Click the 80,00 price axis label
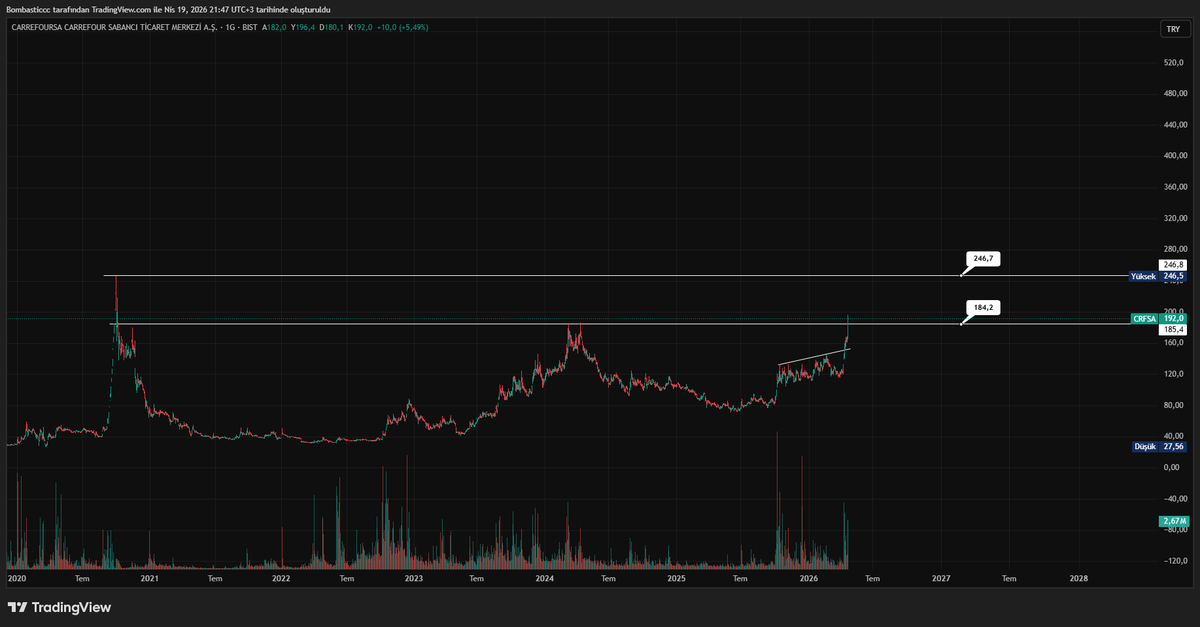Image resolution: width=1200 pixels, height=627 pixels. (1174, 405)
